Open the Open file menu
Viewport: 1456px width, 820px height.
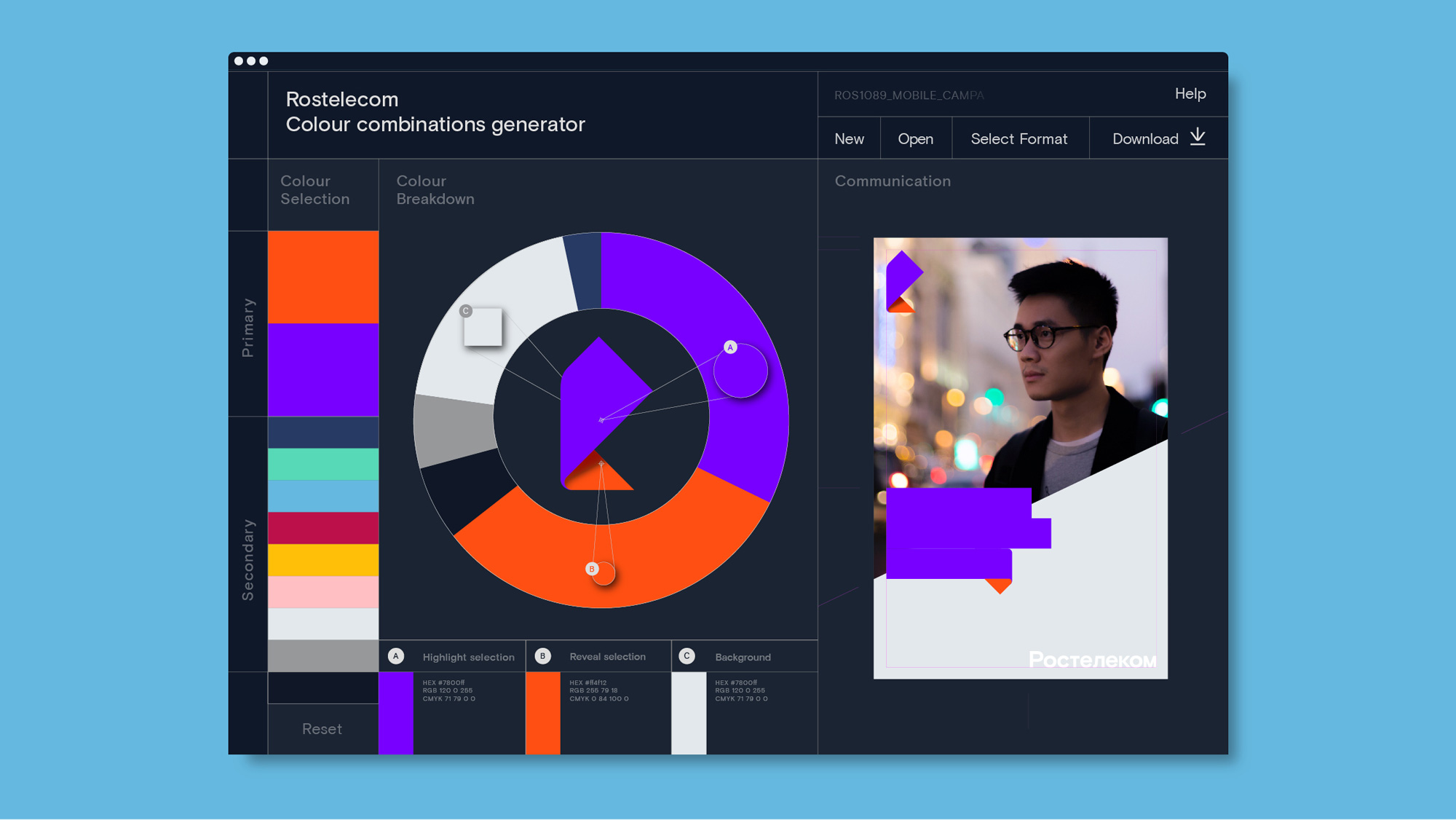point(916,138)
